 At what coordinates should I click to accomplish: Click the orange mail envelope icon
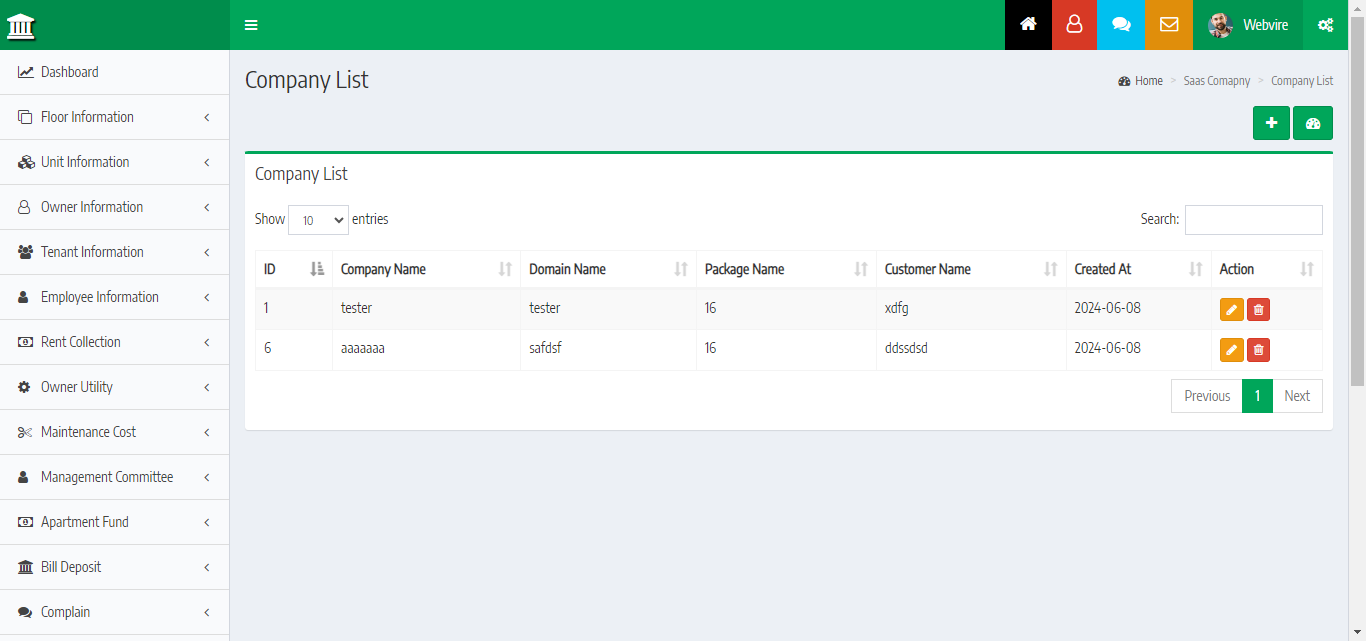tap(1168, 25)
